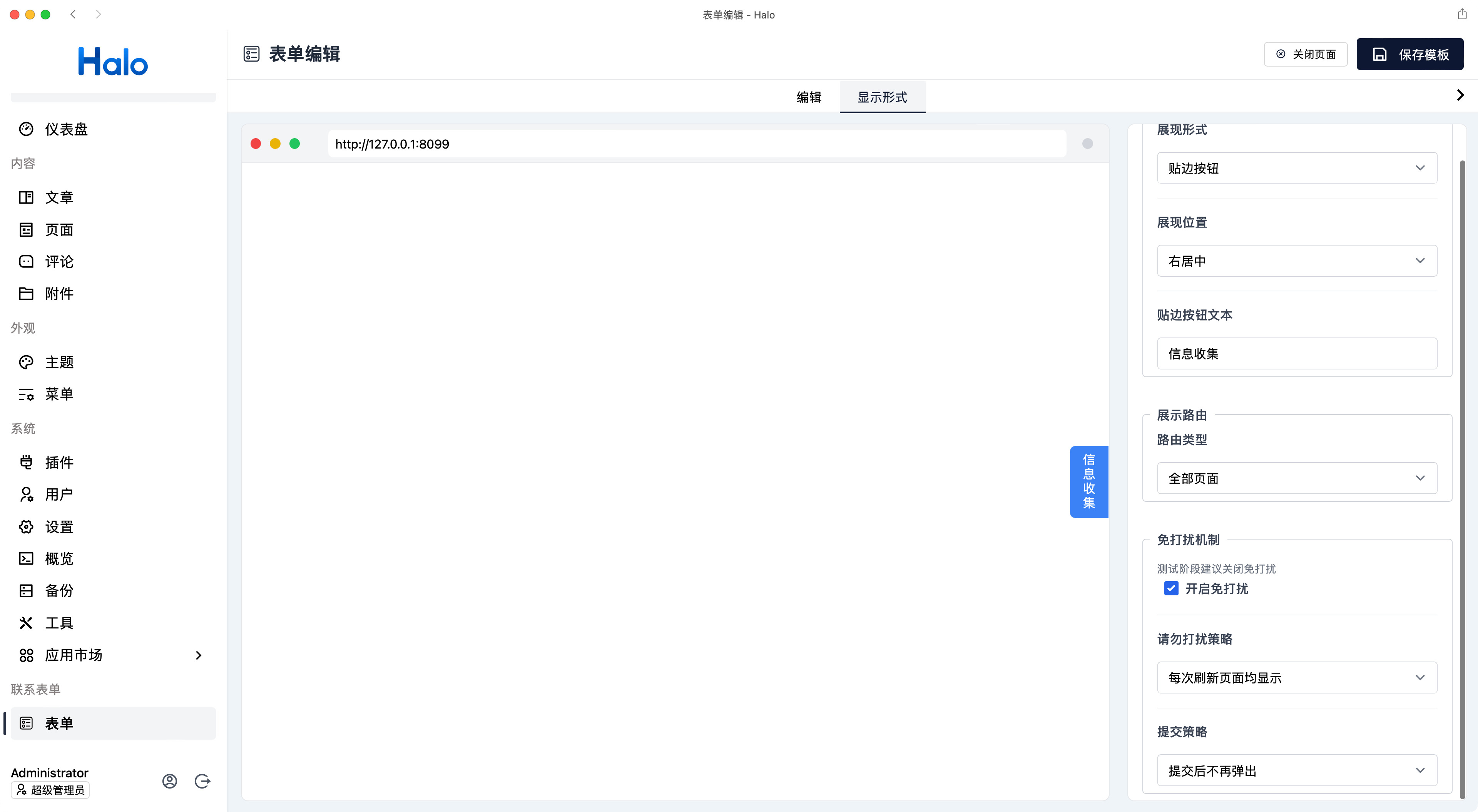Screen dimensions: 1478x812
Task: Click the 用户 person icon
Action: point(26,495)
